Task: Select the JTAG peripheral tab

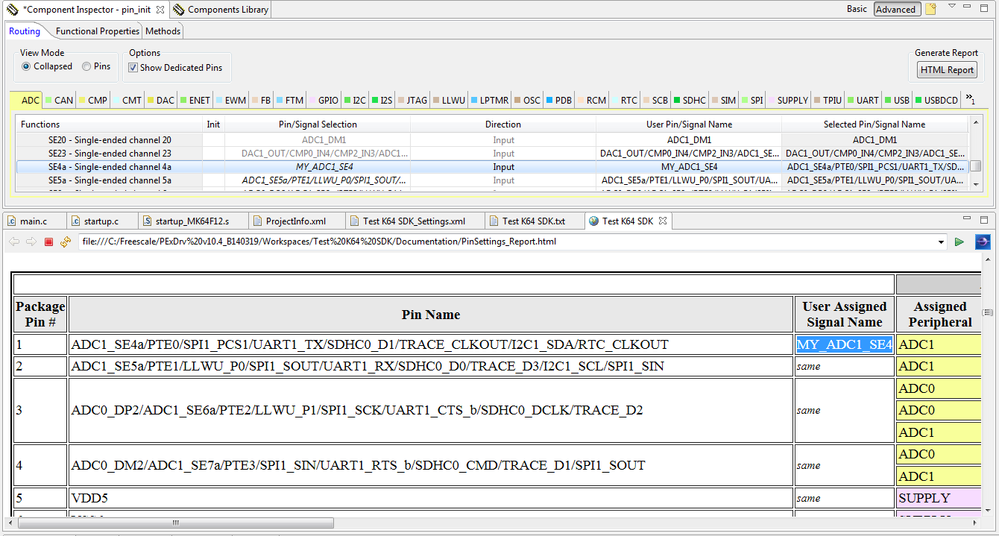Action: [x=413, y=100]
